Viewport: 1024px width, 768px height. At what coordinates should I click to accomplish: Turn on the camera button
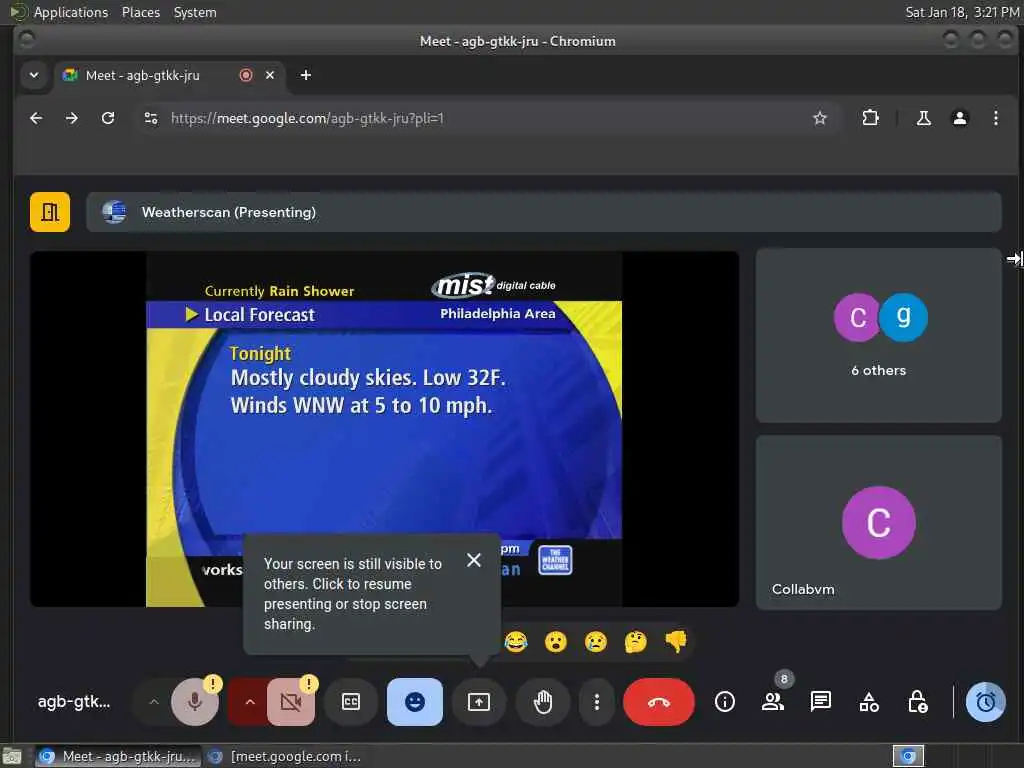coord(291,702)
